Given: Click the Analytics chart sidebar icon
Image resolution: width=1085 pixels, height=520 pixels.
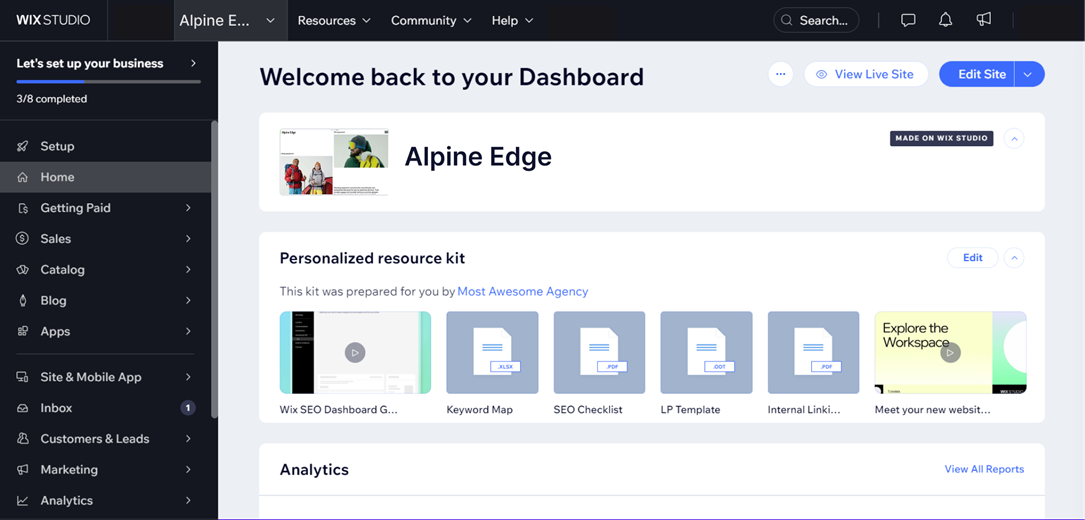Looking at the screenshot, I should tap(22, 501).
